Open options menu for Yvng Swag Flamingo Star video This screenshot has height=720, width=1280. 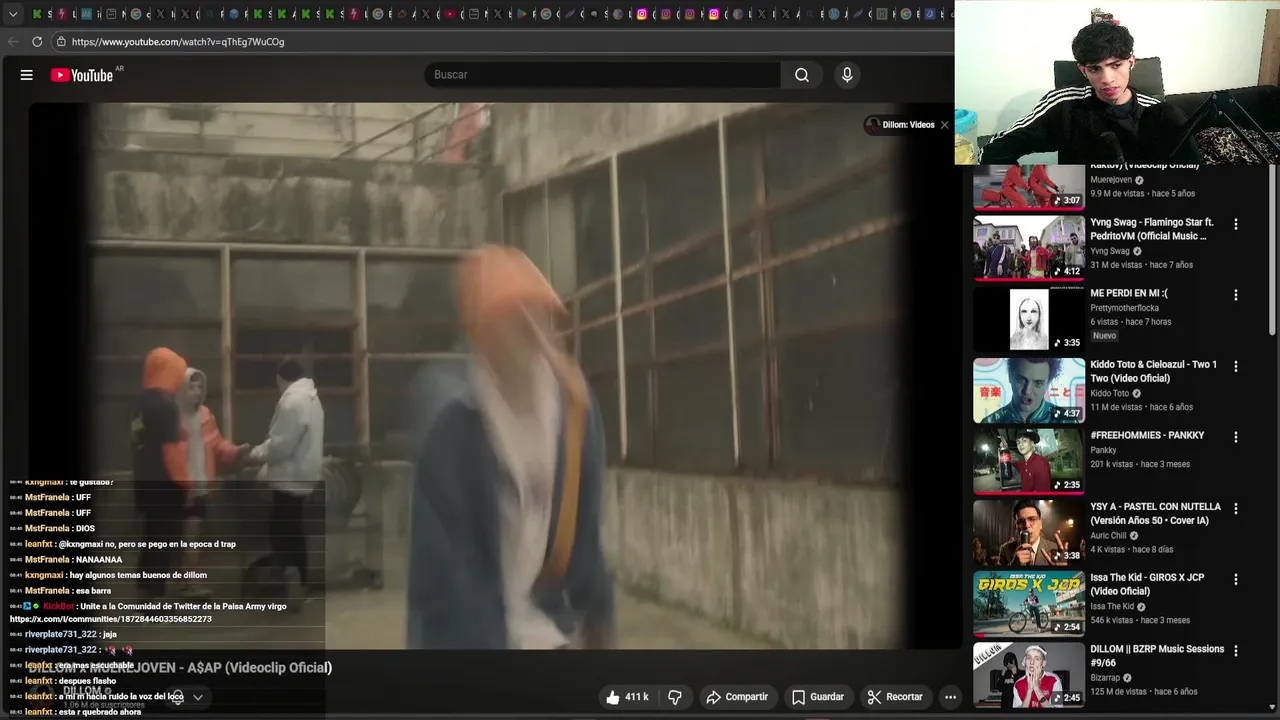[x=1235, y=225]
